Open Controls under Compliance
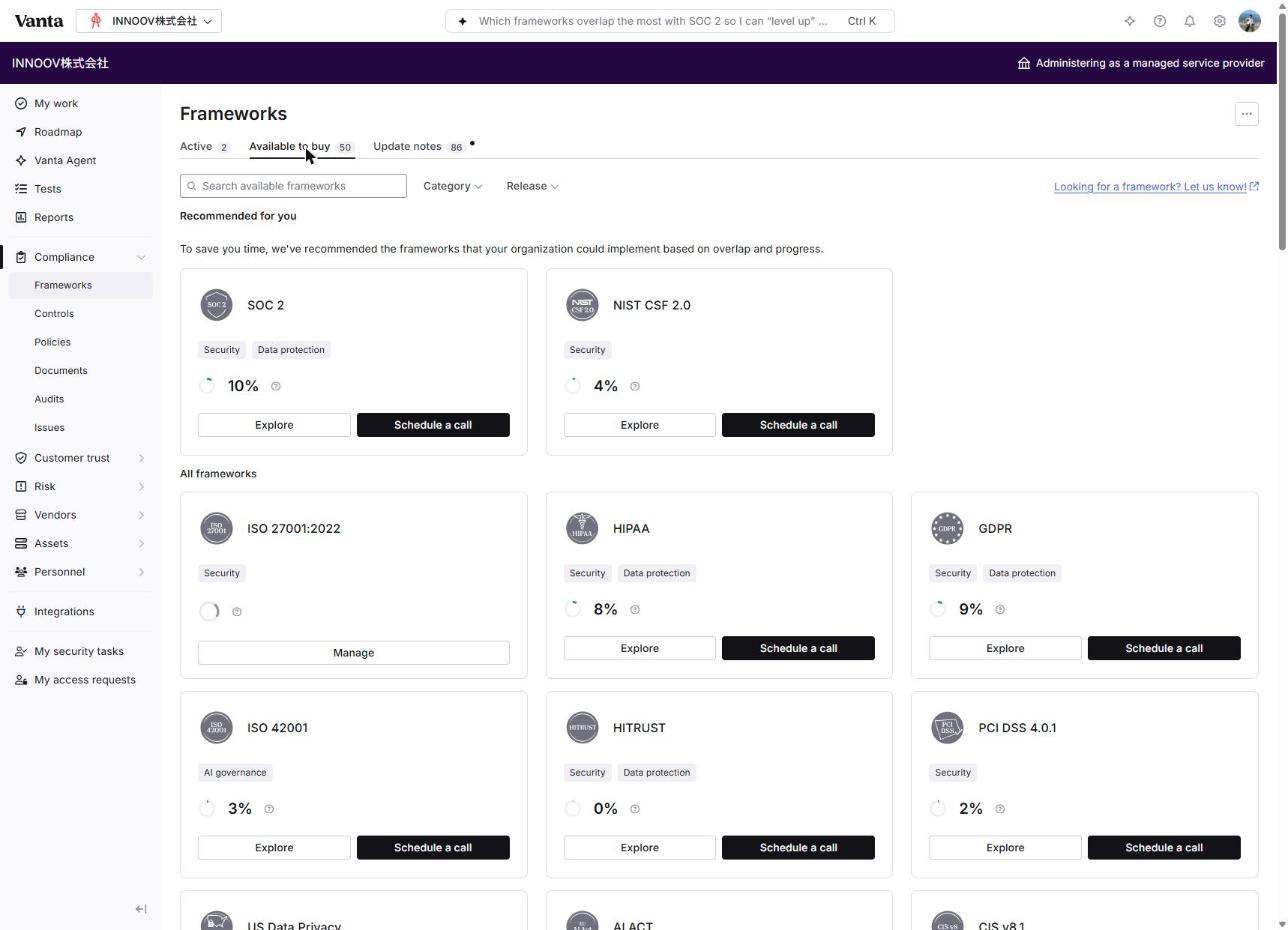Viewport: 1288px width, 930px height. [x=54, y=314]
